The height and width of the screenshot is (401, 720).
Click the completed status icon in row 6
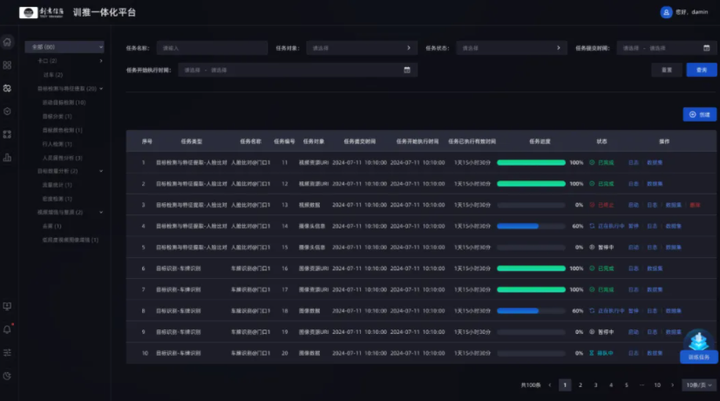point(592,268)
